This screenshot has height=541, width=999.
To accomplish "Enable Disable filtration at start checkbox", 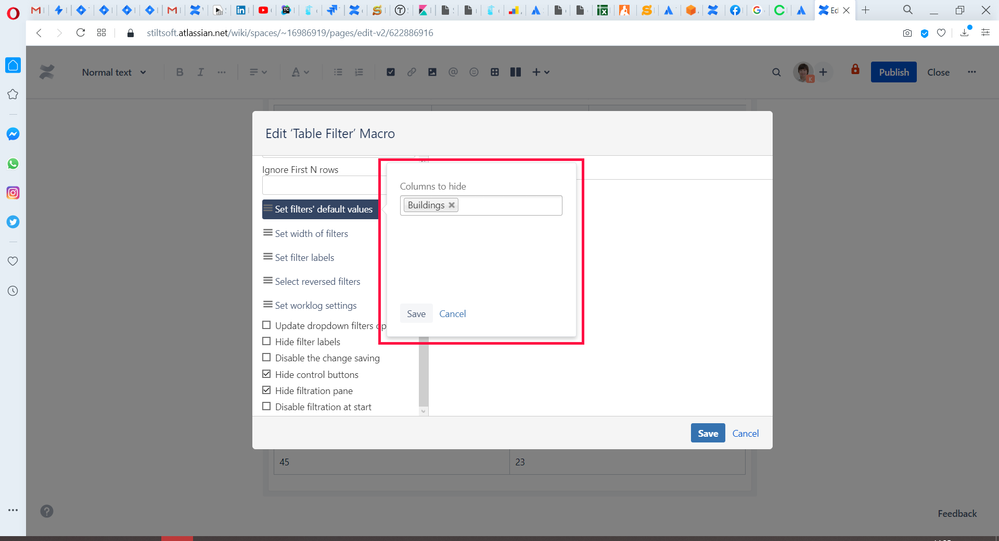I will (266, 407).
